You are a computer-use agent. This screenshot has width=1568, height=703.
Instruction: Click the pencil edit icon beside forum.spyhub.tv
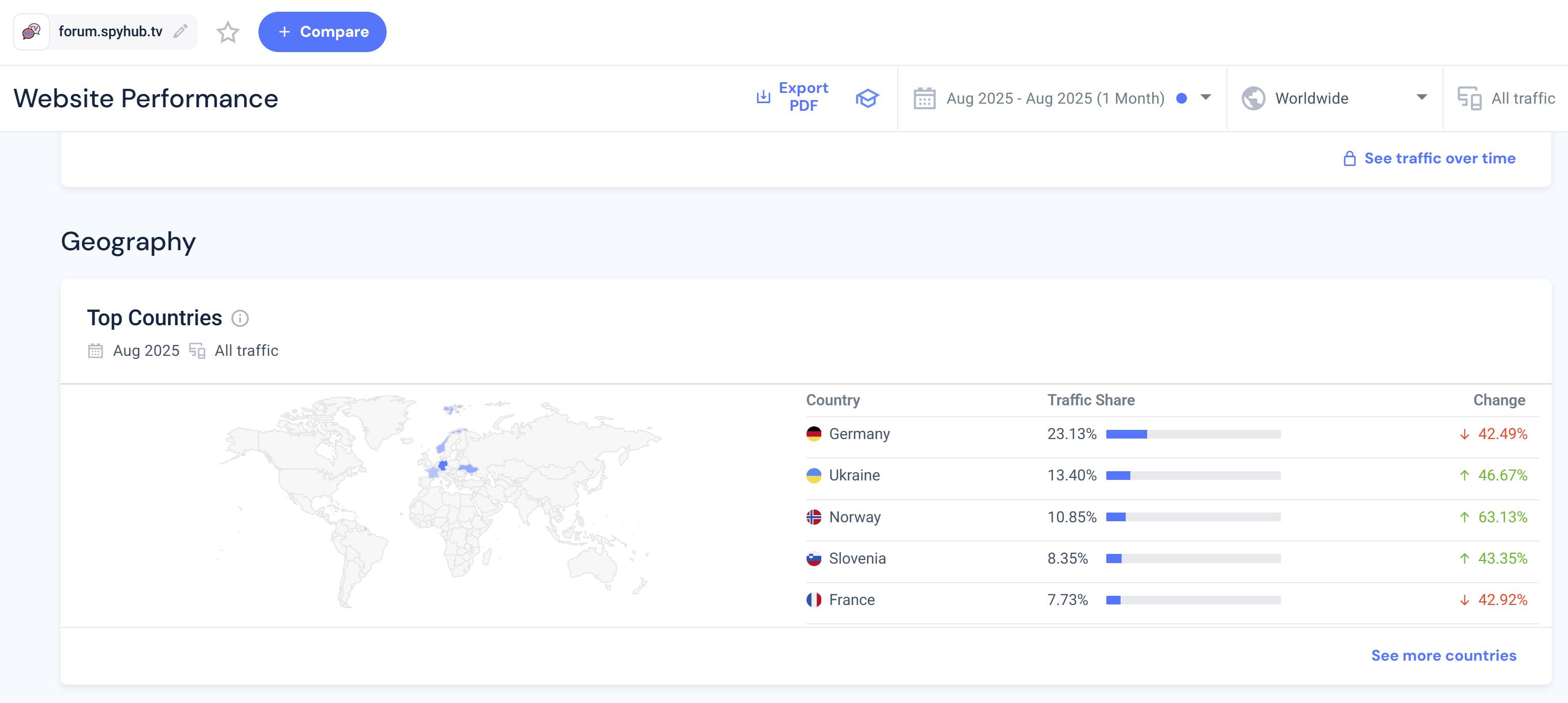pyautogui.click(x=180, y=31)
